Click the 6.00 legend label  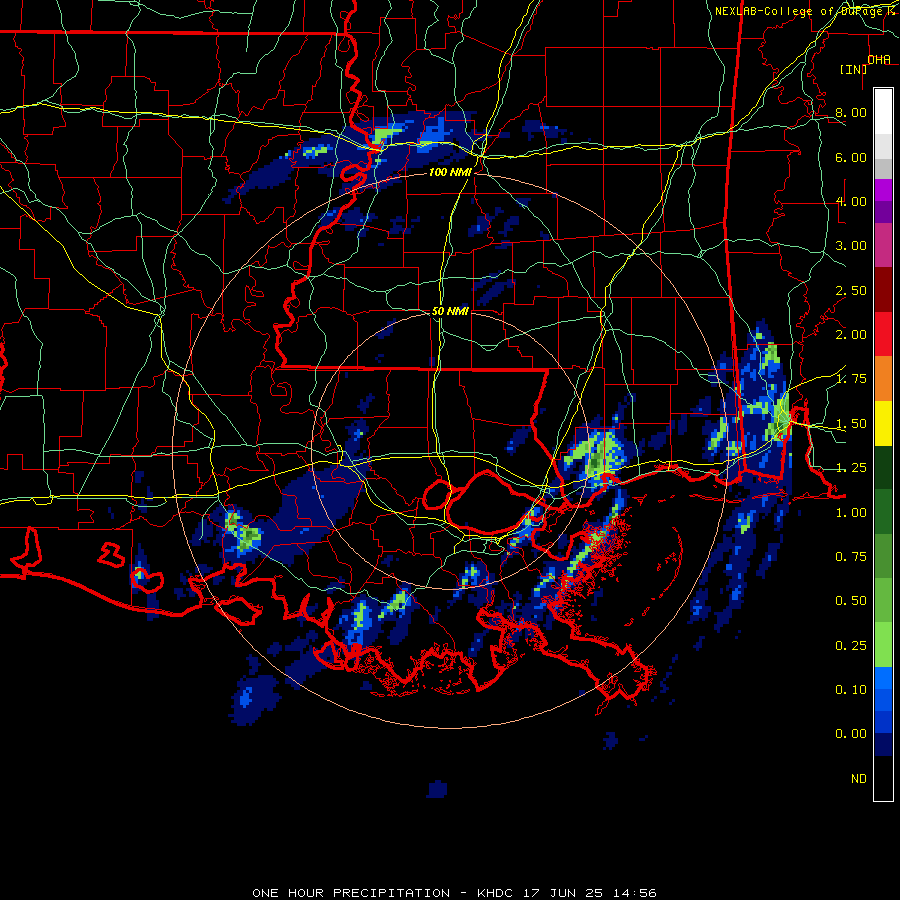[851, 157]
